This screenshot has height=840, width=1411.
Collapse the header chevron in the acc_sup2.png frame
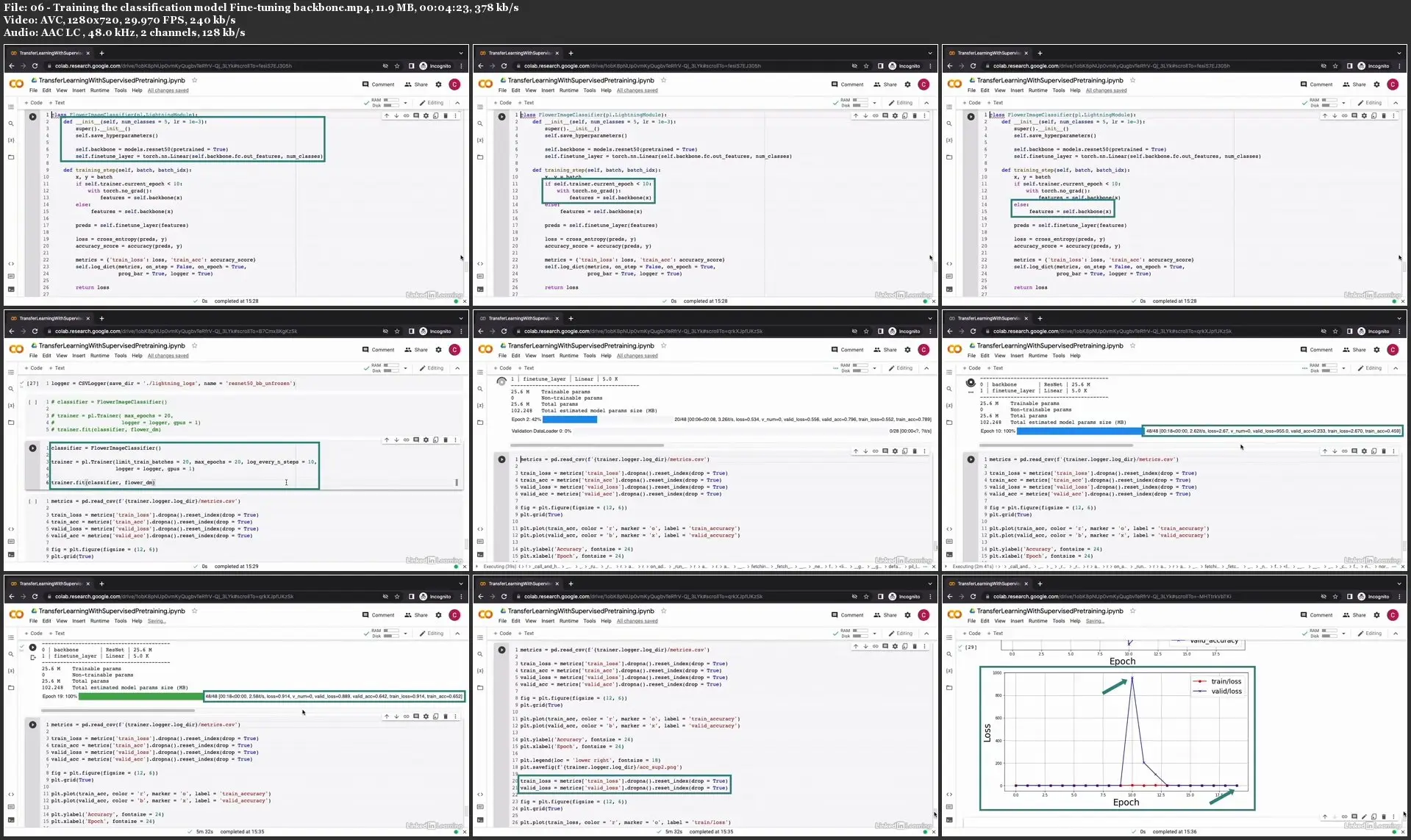pyautogui.click(x=926, y=633)
